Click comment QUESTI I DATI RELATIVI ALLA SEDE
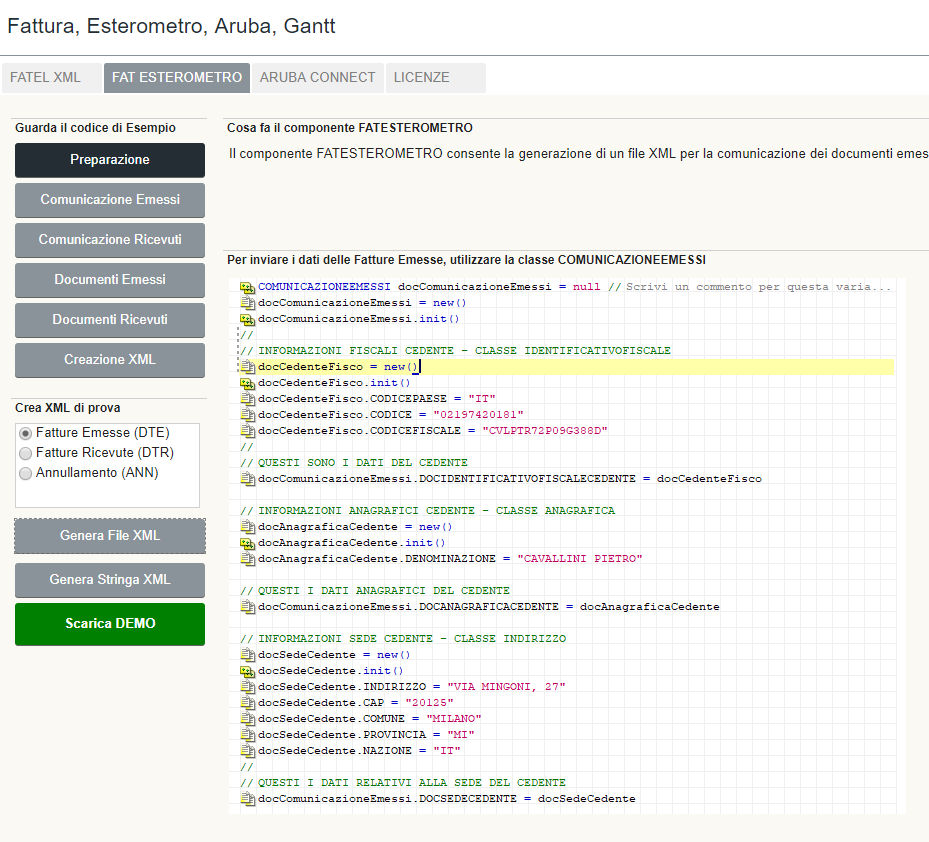929x842 pixels. point(403,783)
